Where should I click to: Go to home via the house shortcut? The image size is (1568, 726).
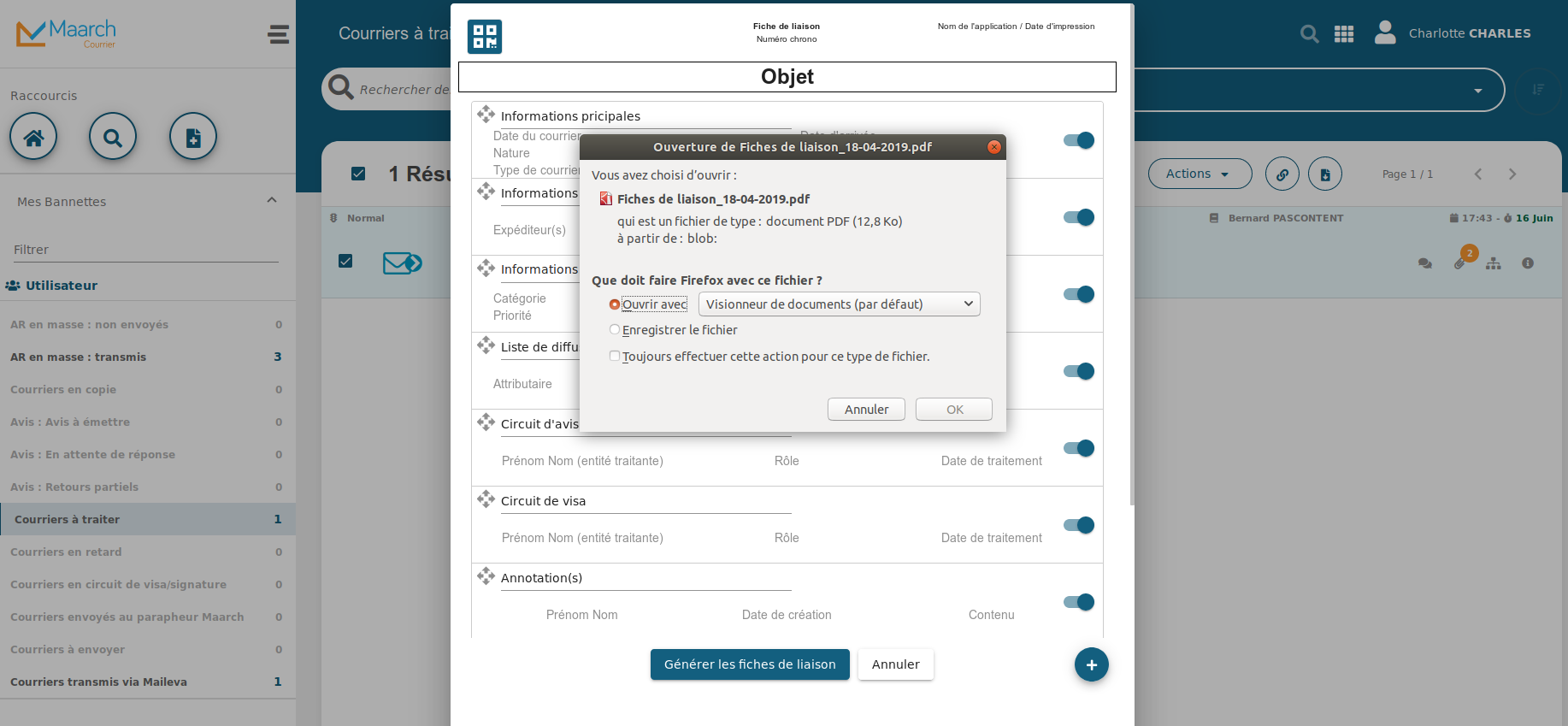(x=33, y=137)
